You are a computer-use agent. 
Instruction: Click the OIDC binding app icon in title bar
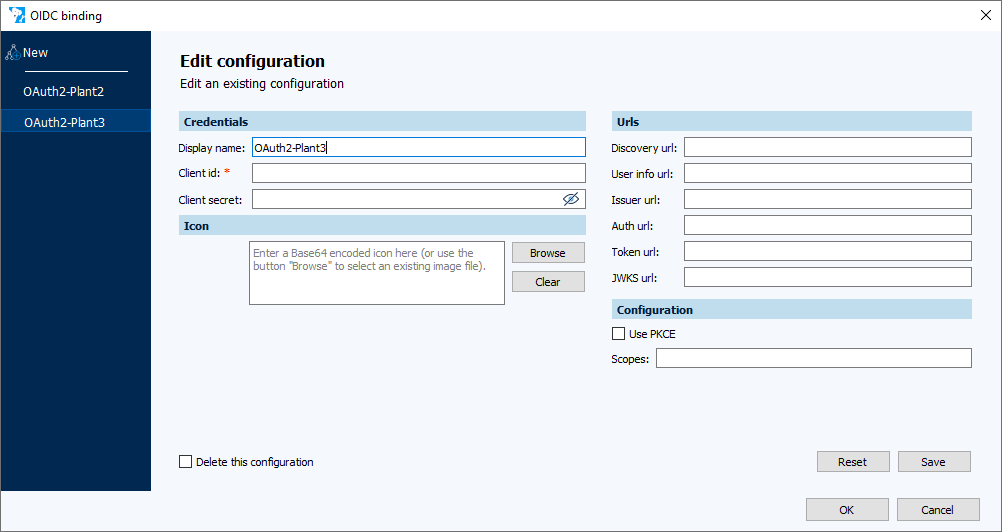[15, 15]
